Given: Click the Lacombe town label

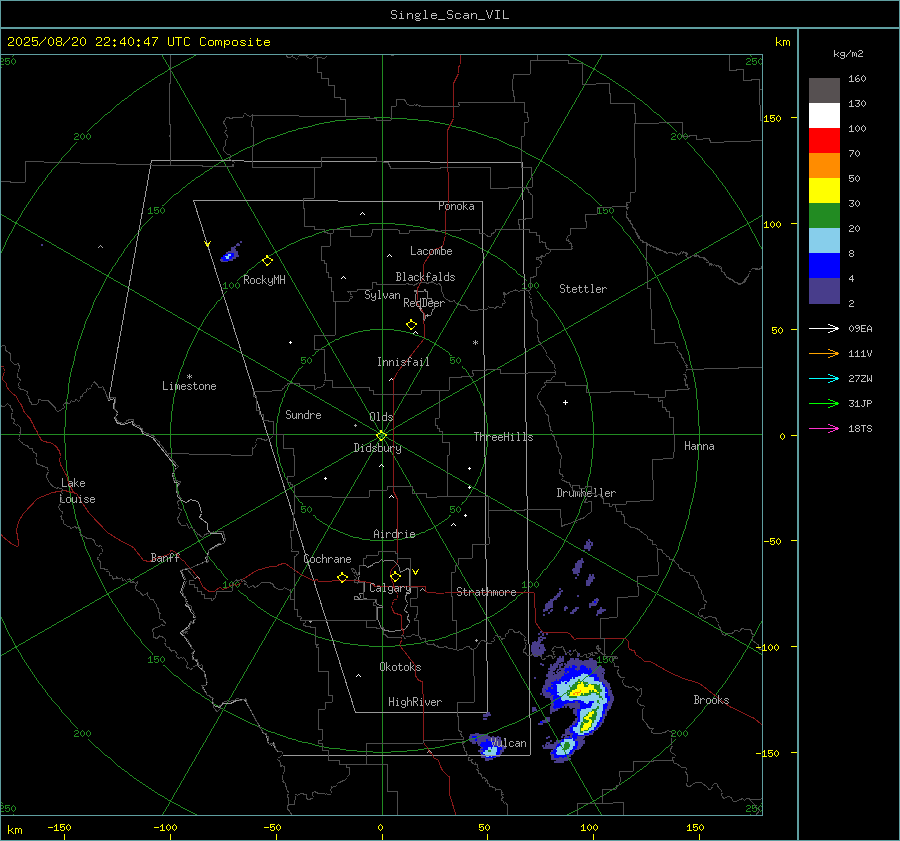Looking at the screenshot, I should coord(431,251).
